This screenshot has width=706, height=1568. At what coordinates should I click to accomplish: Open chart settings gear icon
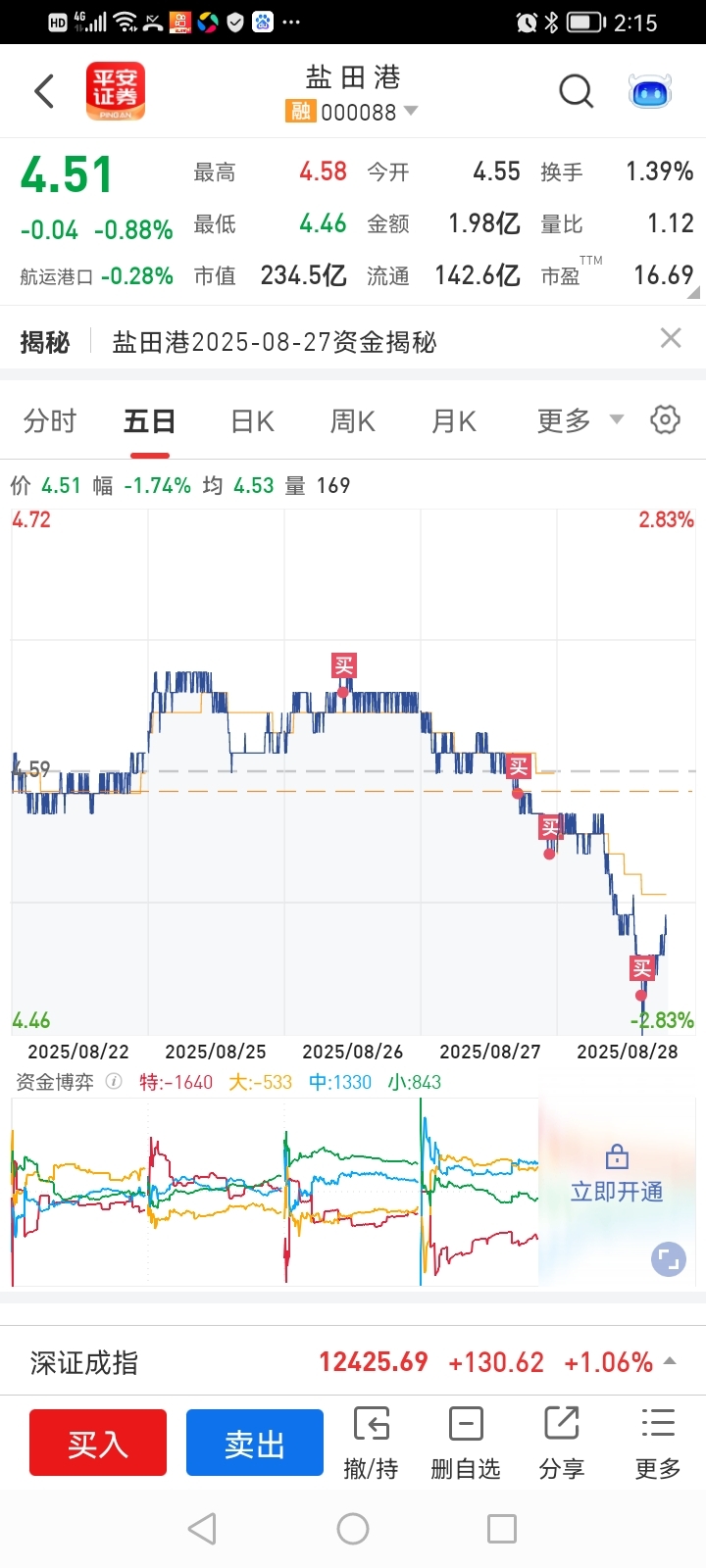point(665,420)
